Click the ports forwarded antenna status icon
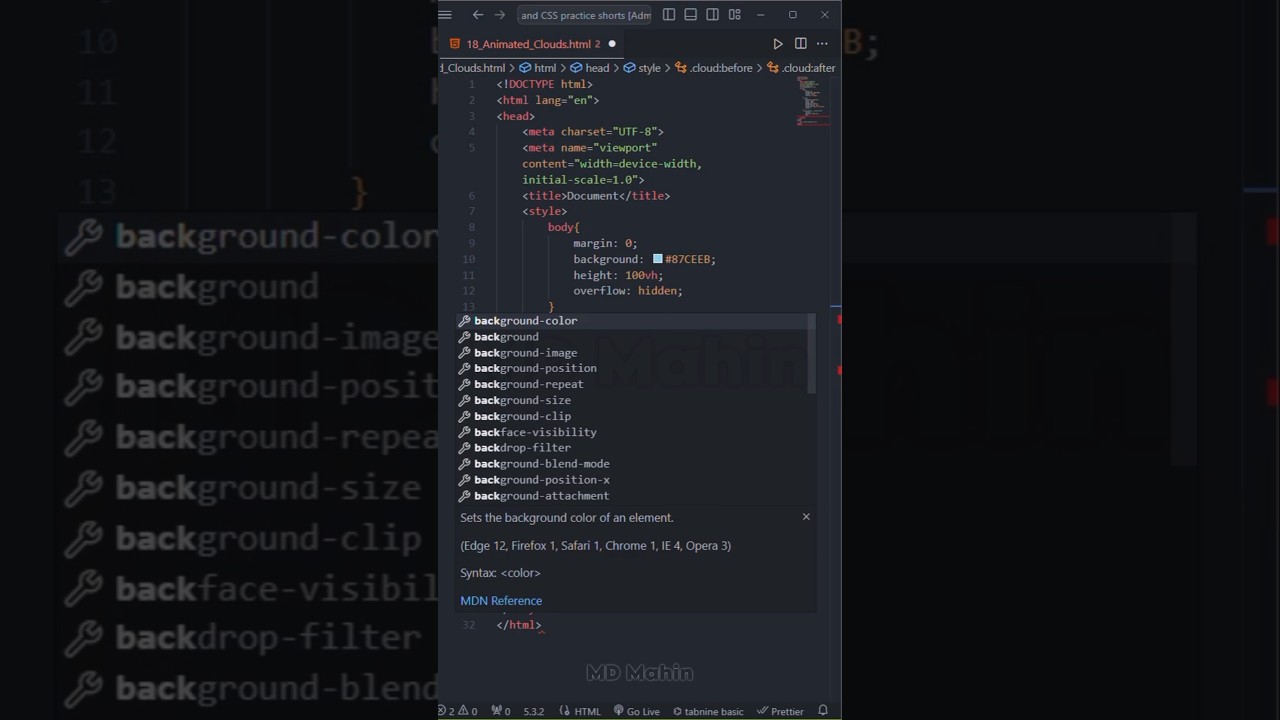The height and width of the screenshot is (720, 1280). tap(502, 711)
